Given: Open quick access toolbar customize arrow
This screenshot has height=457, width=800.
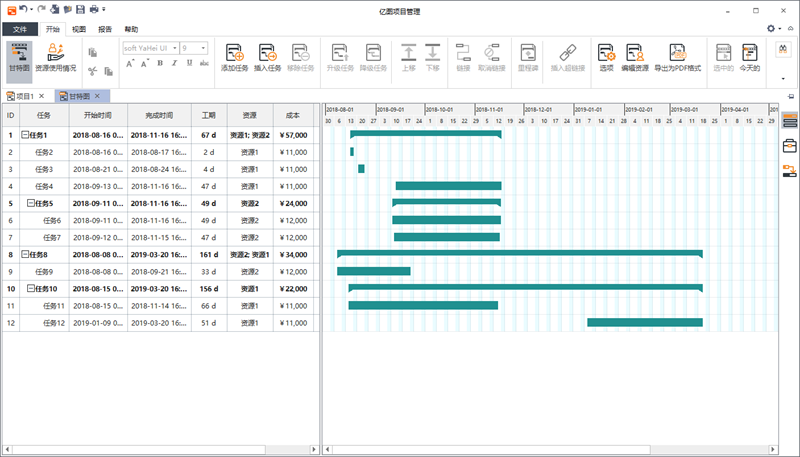Looking at the screenshot, I should (x=104, y=9).
